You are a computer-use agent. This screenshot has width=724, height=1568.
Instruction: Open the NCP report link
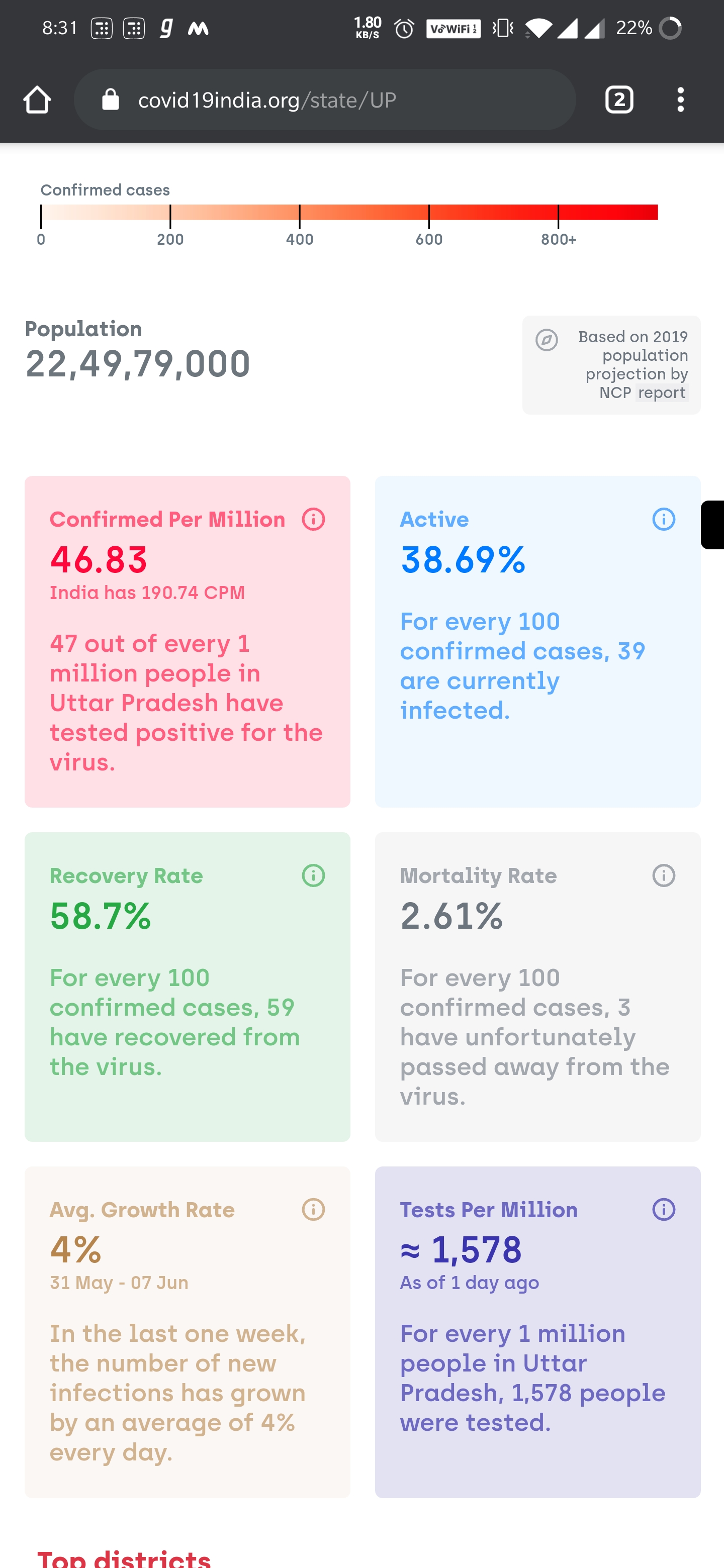661,393
